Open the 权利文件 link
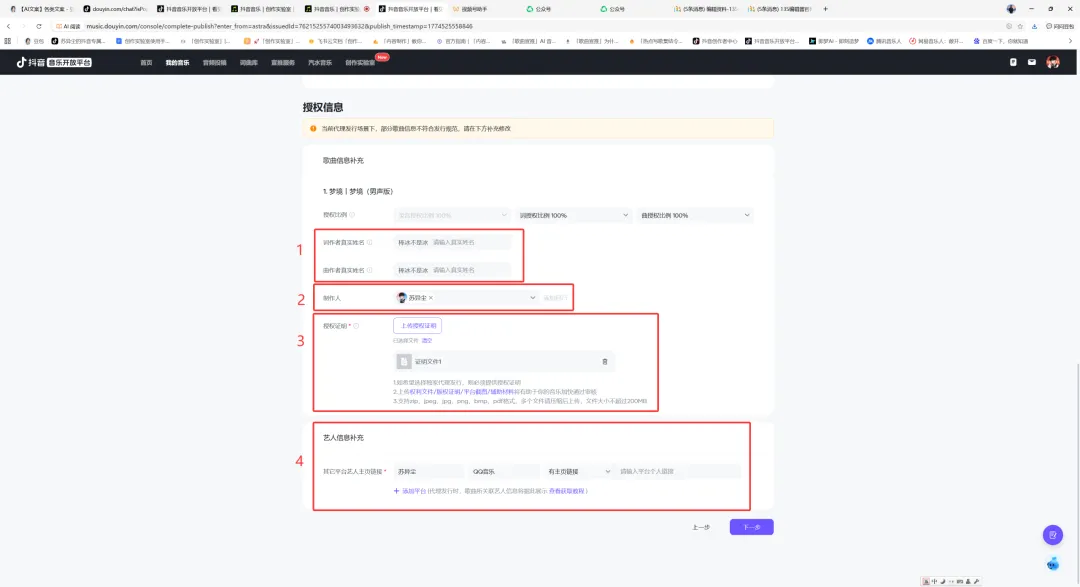This screenshot has width=1080, height=587. [421, 391]
